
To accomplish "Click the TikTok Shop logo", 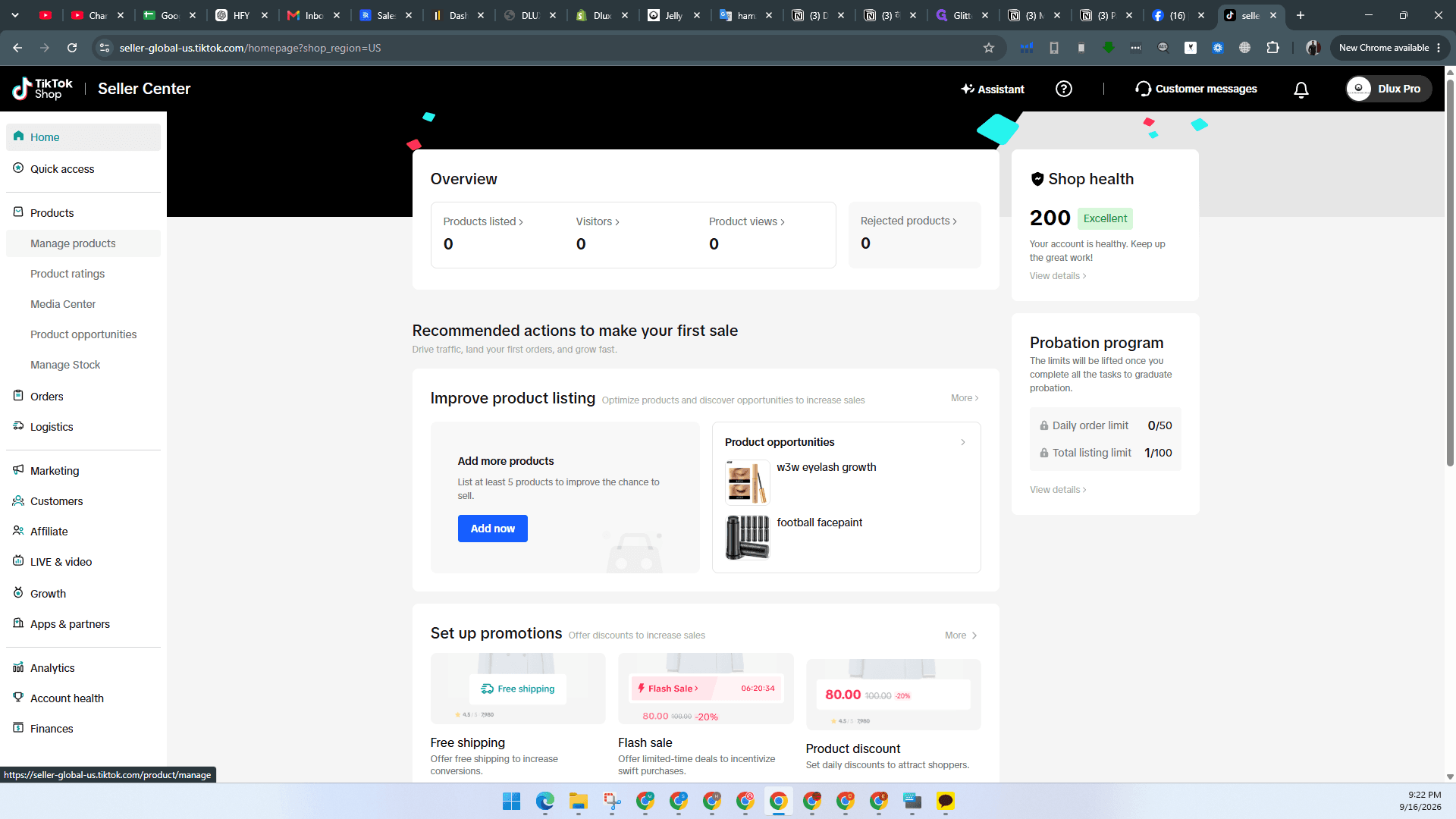I will coord(42,89).
